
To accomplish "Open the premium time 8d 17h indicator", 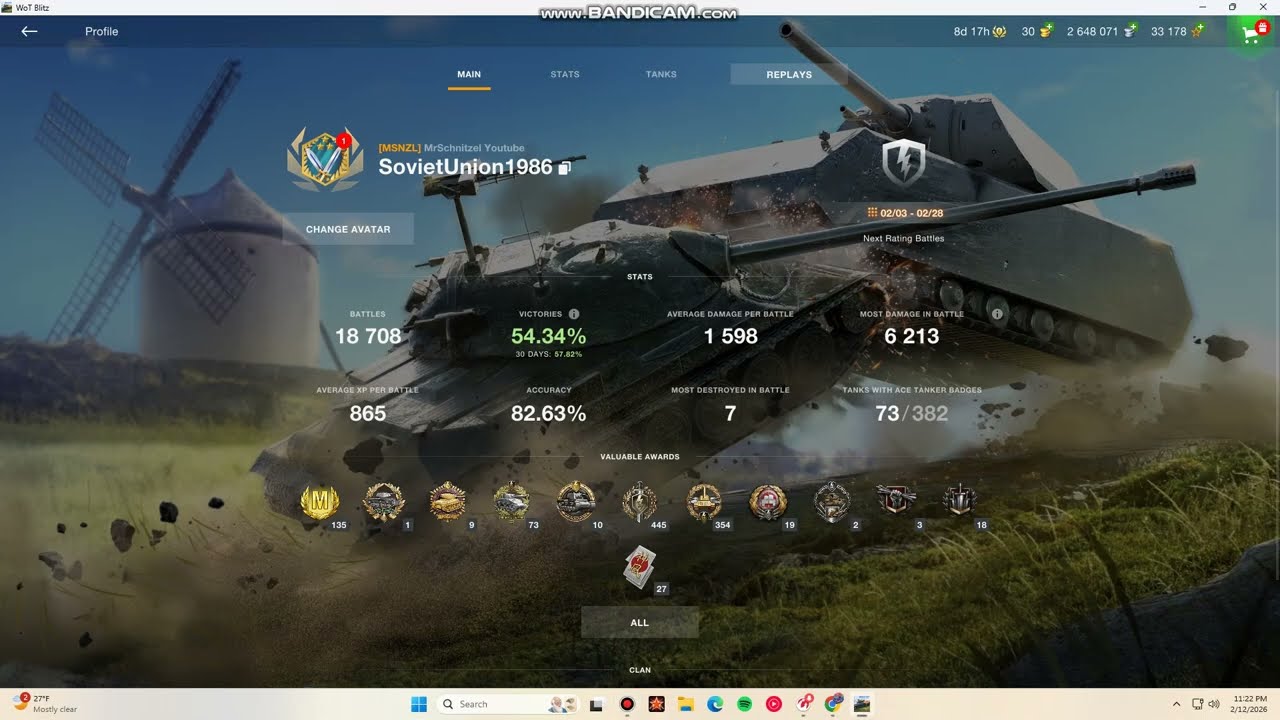I will pyautogui.click(x=979, y=31).
